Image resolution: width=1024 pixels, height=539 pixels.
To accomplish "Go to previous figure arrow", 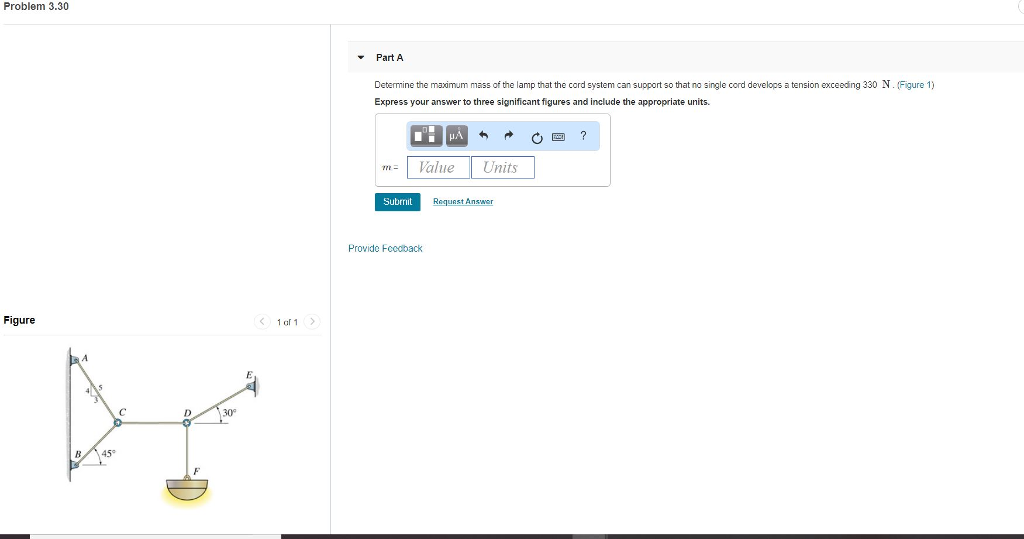I will pos(262,321).
